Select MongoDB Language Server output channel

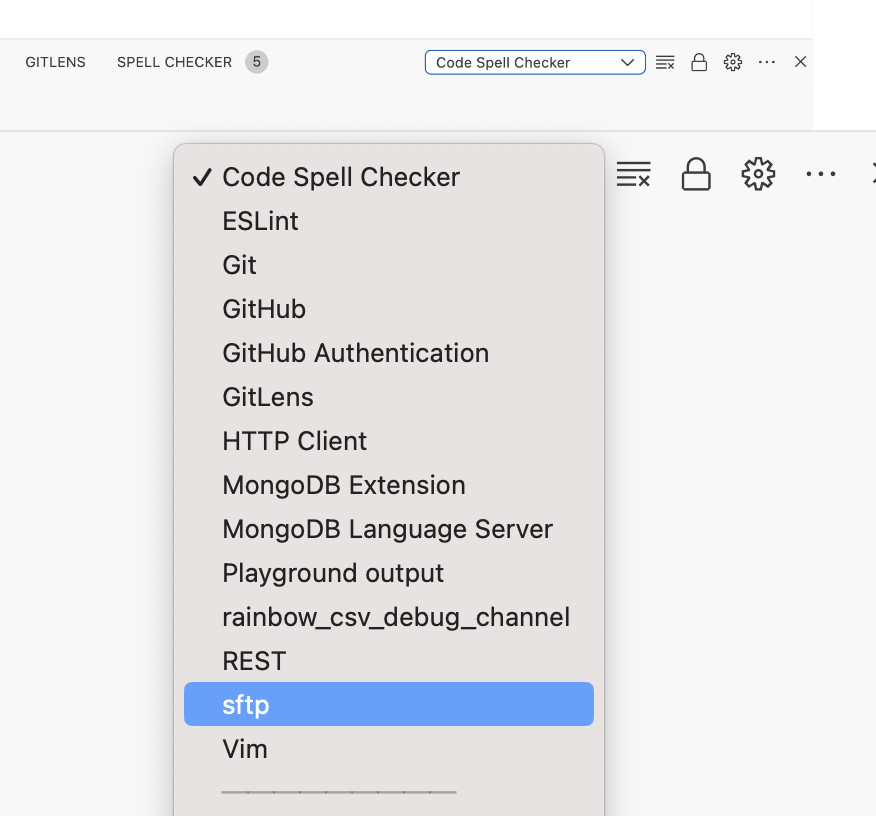pyautogui.click(x=387, y=529)
